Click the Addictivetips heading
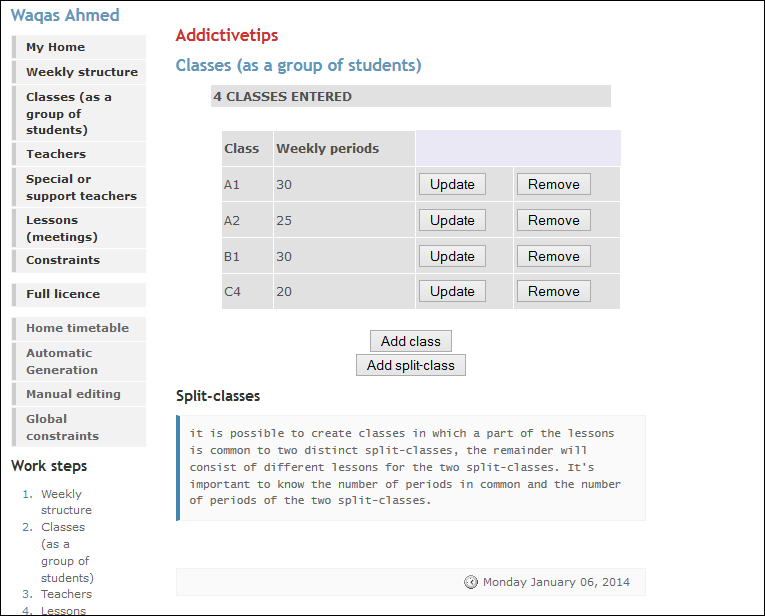 coord(227,35)
